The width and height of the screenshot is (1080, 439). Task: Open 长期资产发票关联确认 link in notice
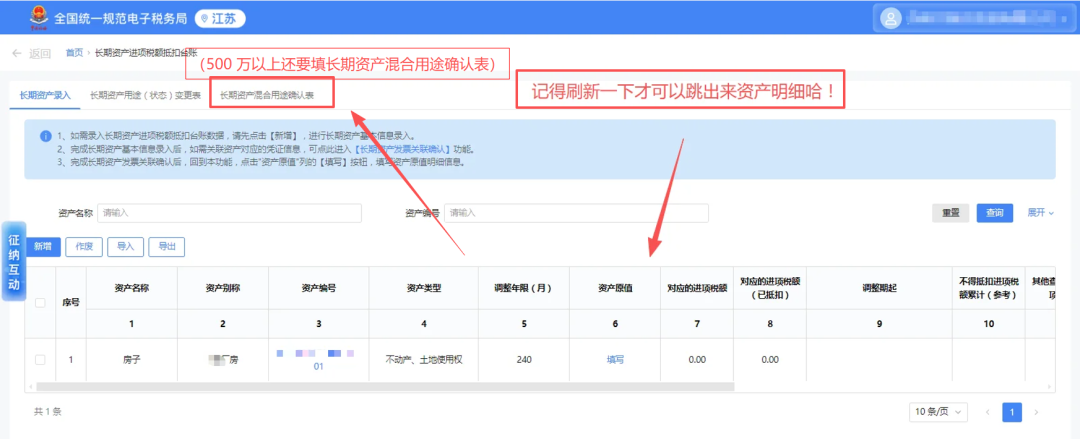402,149
